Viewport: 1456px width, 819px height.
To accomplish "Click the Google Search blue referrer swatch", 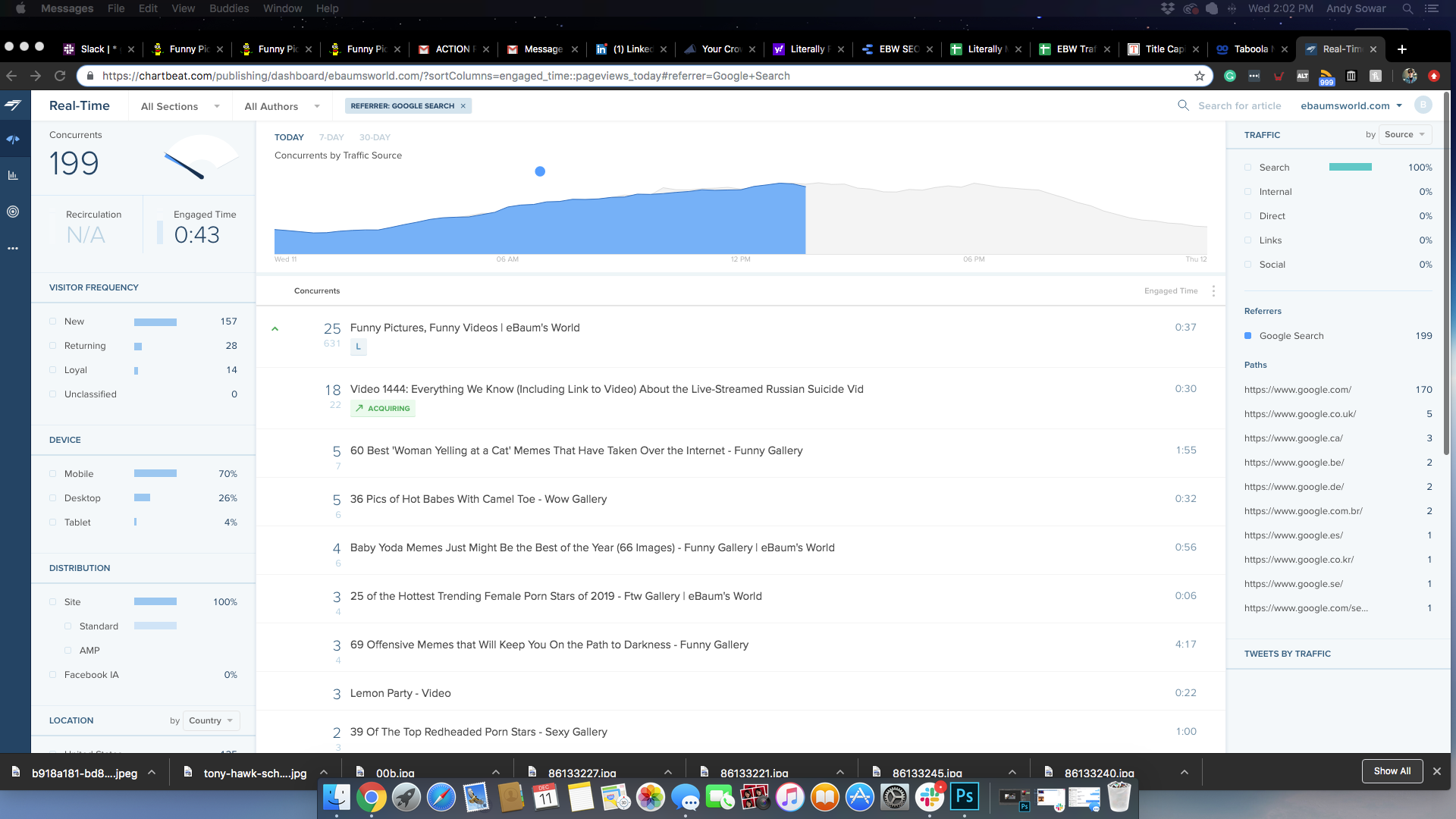I will pyautogui.click(x=1248, y=336).
